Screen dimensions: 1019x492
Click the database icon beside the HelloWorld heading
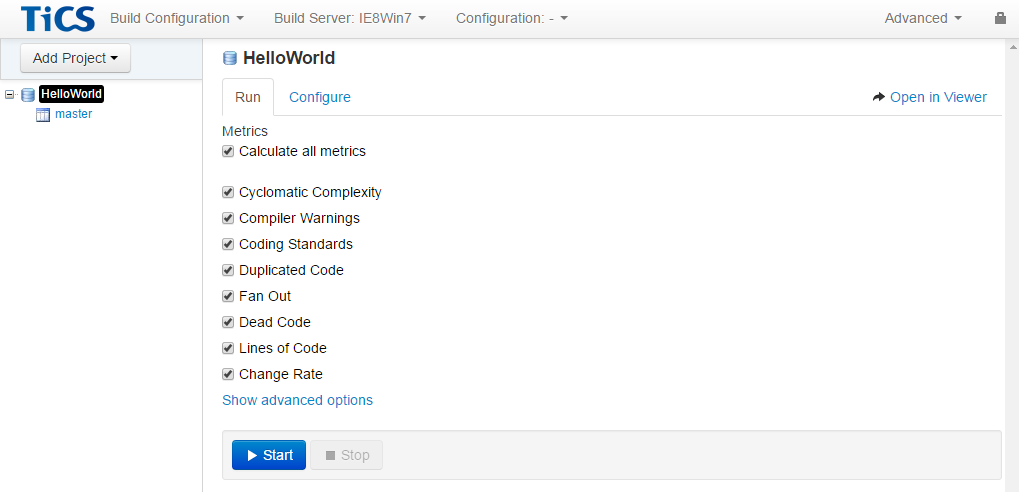pos(230,59)
